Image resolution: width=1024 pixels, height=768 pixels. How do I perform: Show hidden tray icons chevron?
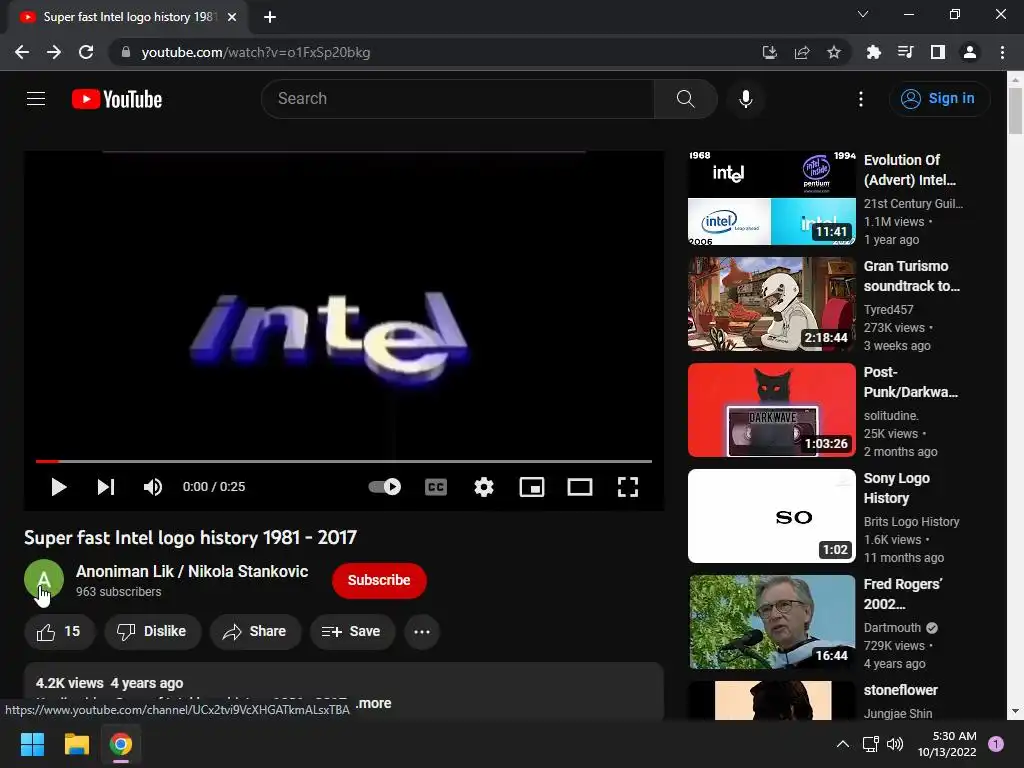[843, 744]
